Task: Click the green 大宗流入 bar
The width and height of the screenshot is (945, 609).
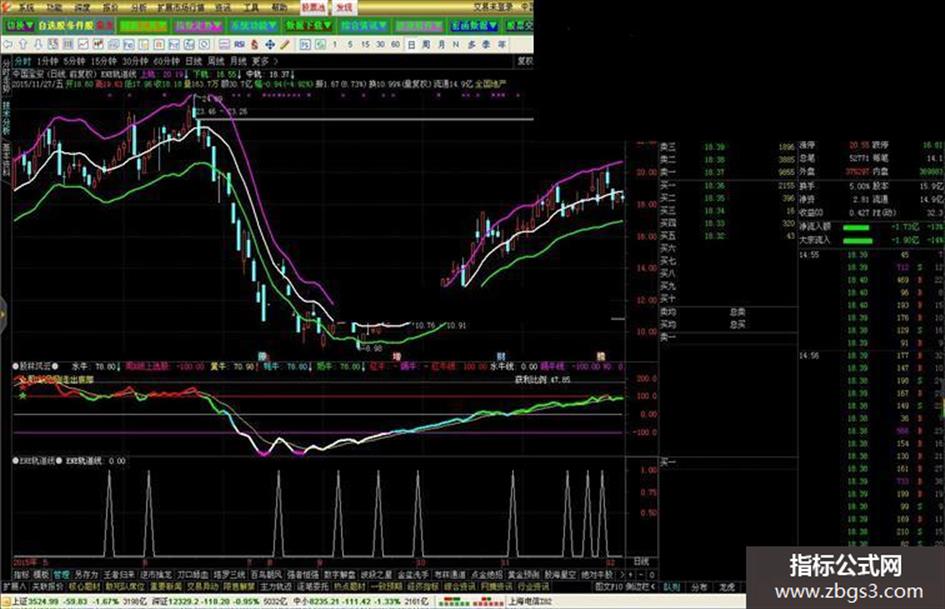Action: [x=858, y=241]
